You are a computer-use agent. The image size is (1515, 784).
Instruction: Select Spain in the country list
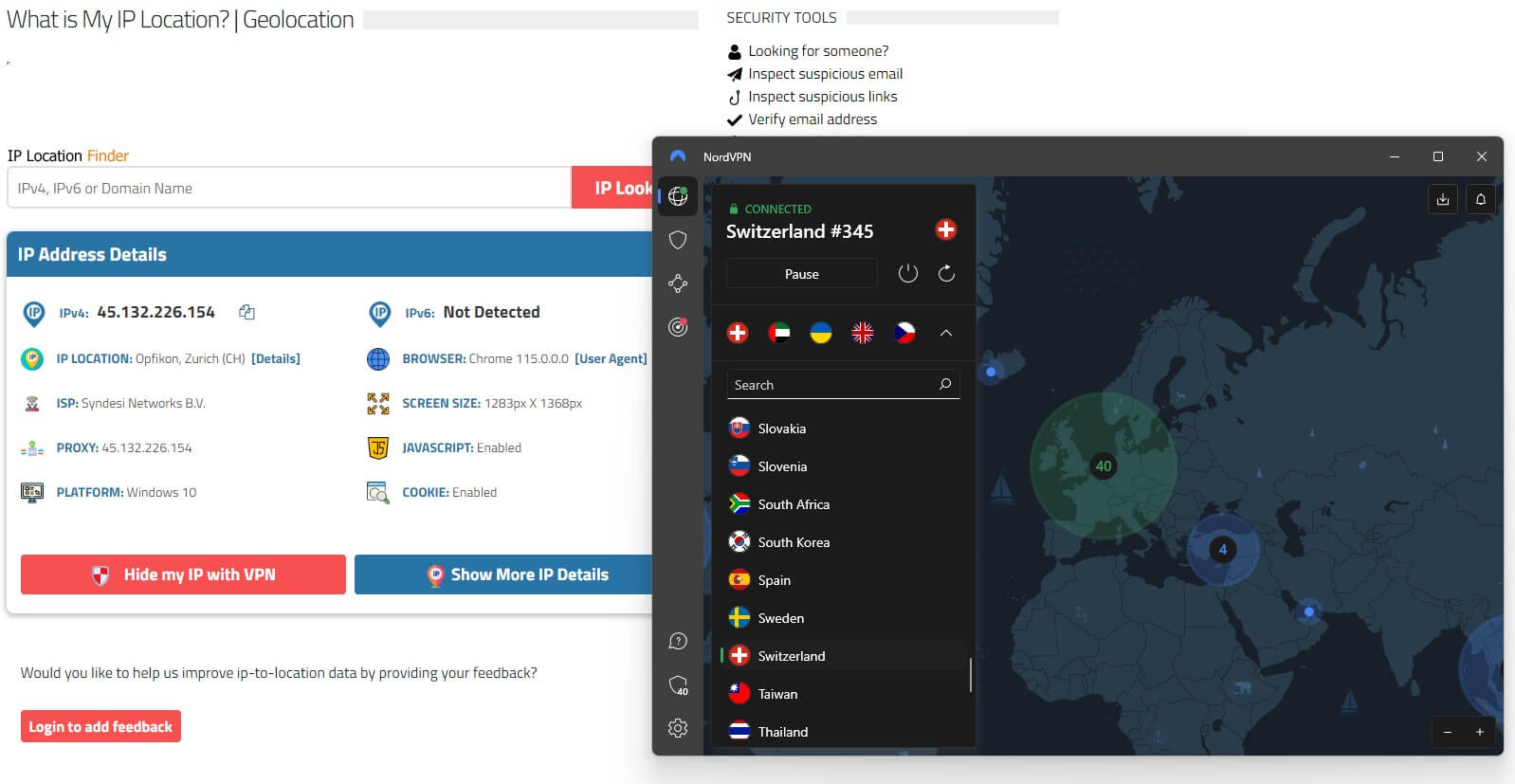point(843,580)
